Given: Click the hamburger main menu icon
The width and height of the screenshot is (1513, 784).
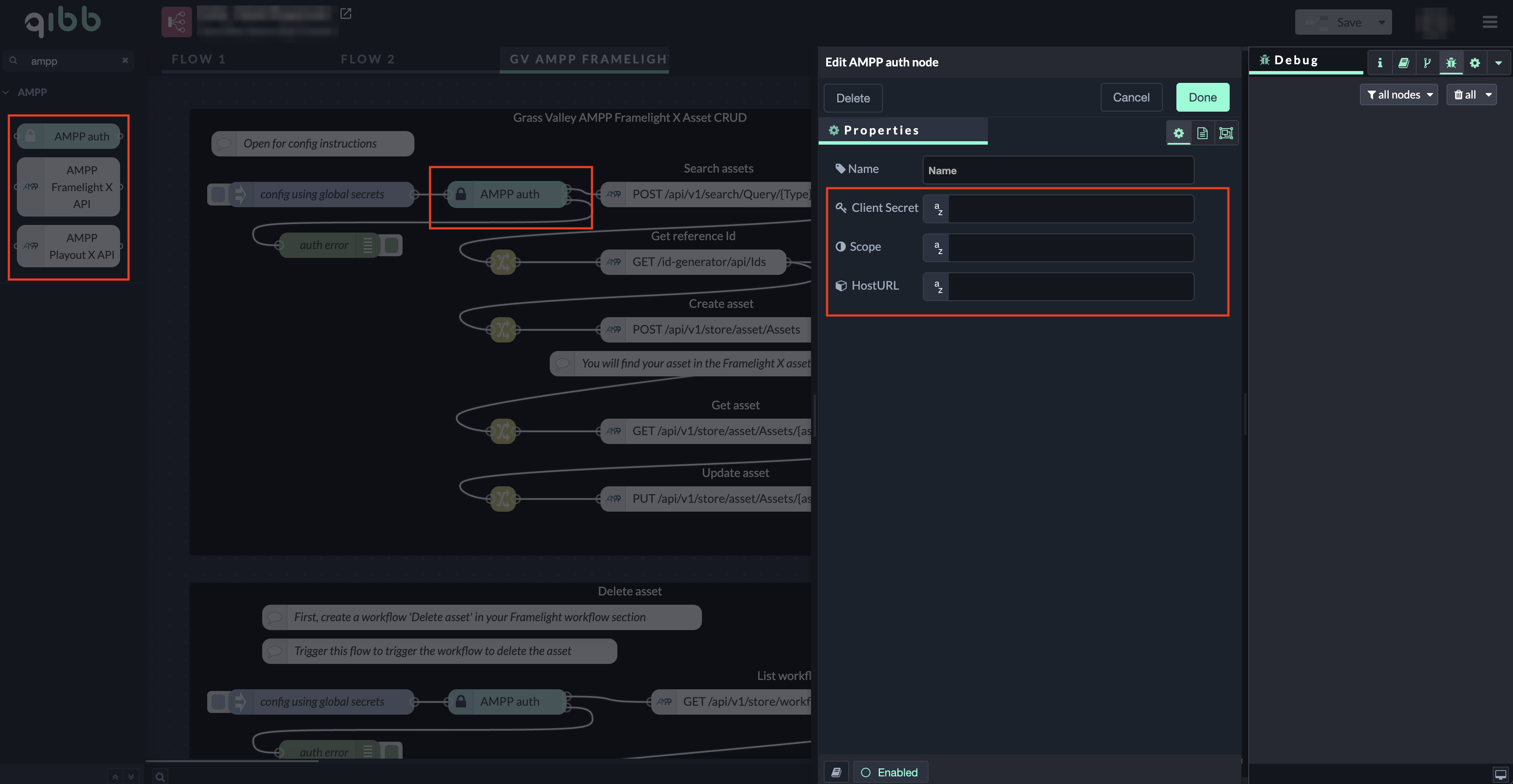Looking at the screenshot, I should [x=1489, y=22].
